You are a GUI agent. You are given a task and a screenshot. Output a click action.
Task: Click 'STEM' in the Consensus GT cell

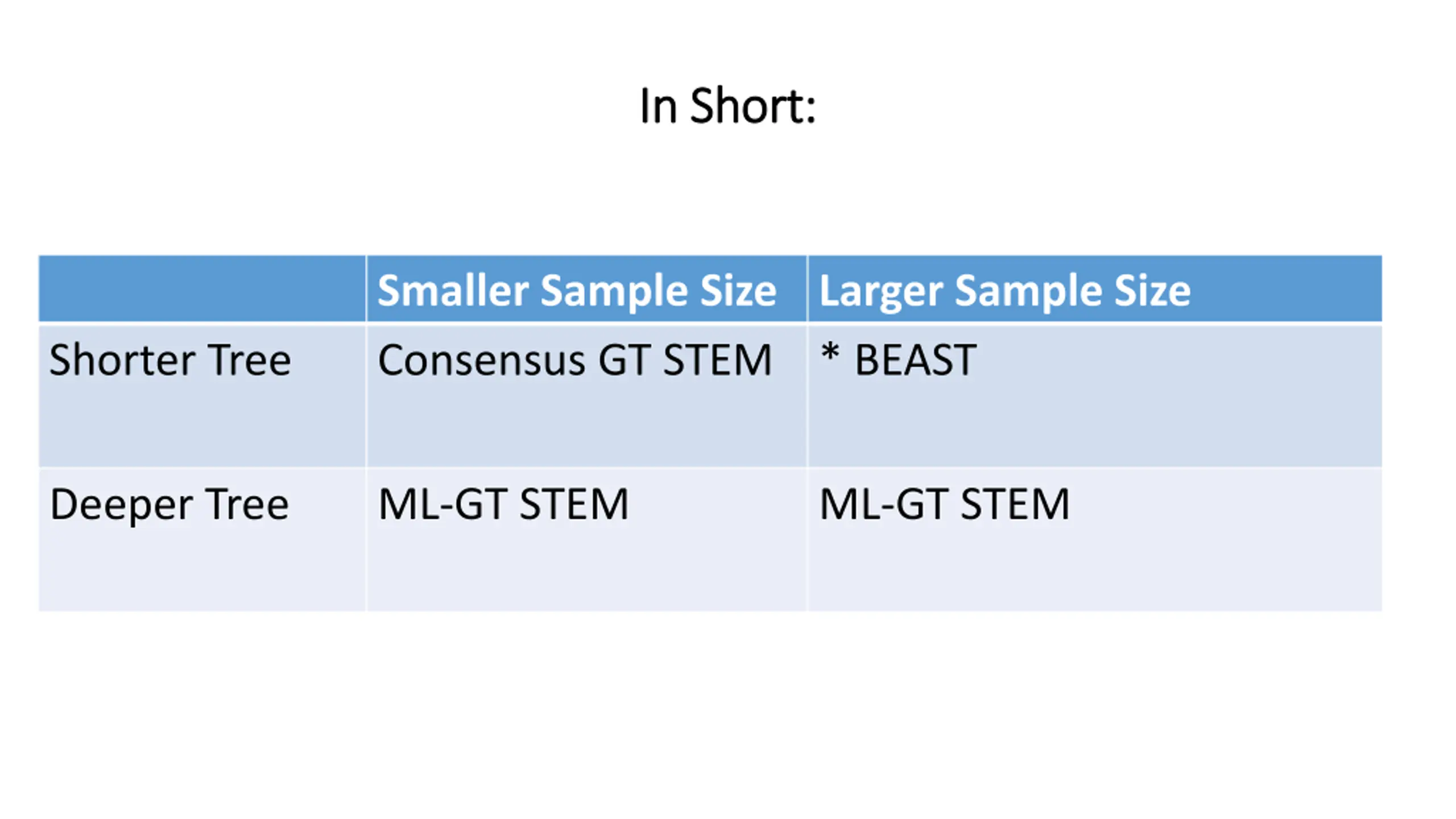click(x=718, y=360)
